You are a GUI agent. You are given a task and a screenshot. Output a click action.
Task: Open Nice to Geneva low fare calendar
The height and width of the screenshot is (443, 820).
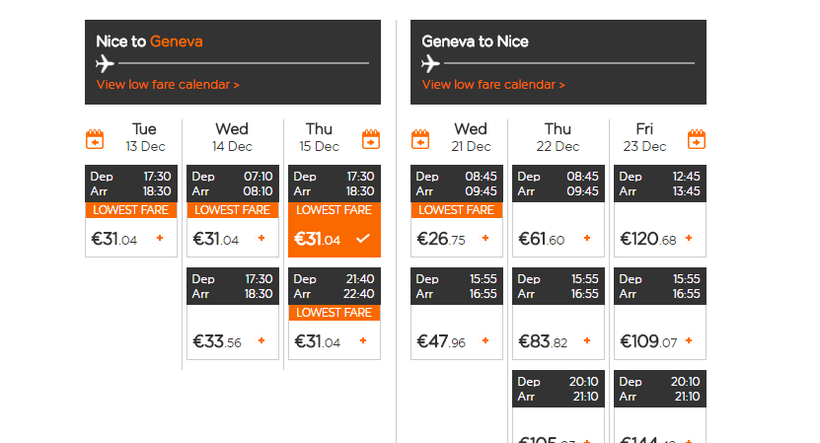[168, 85]
